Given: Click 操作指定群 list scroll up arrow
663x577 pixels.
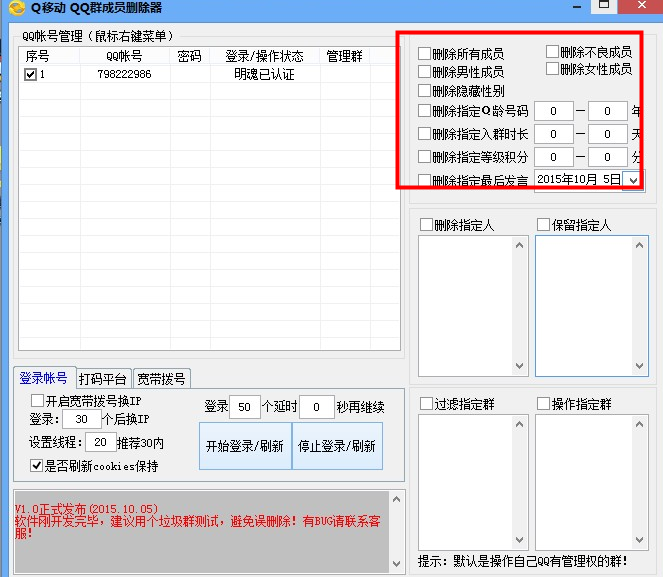Looking at the screenshot, I should pyautogui.click(x=639, y=424).
